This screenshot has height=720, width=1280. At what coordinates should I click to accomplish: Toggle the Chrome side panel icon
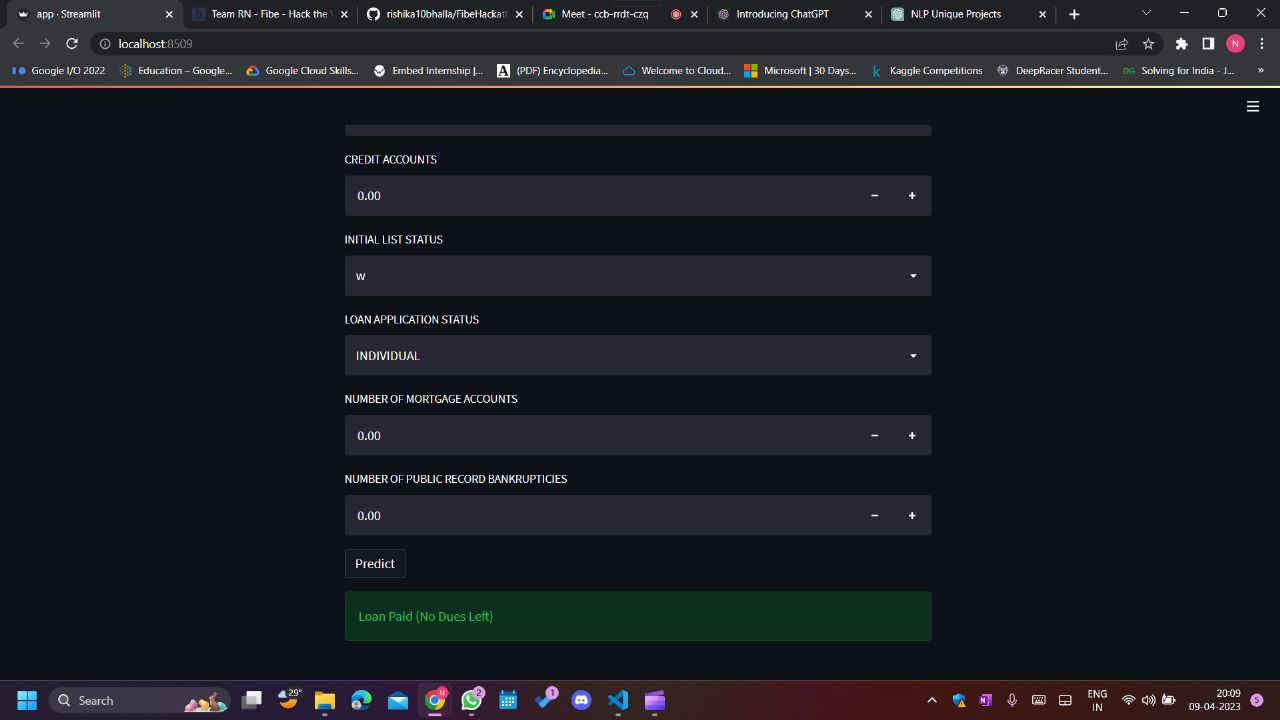click(x=1208, y=44)
